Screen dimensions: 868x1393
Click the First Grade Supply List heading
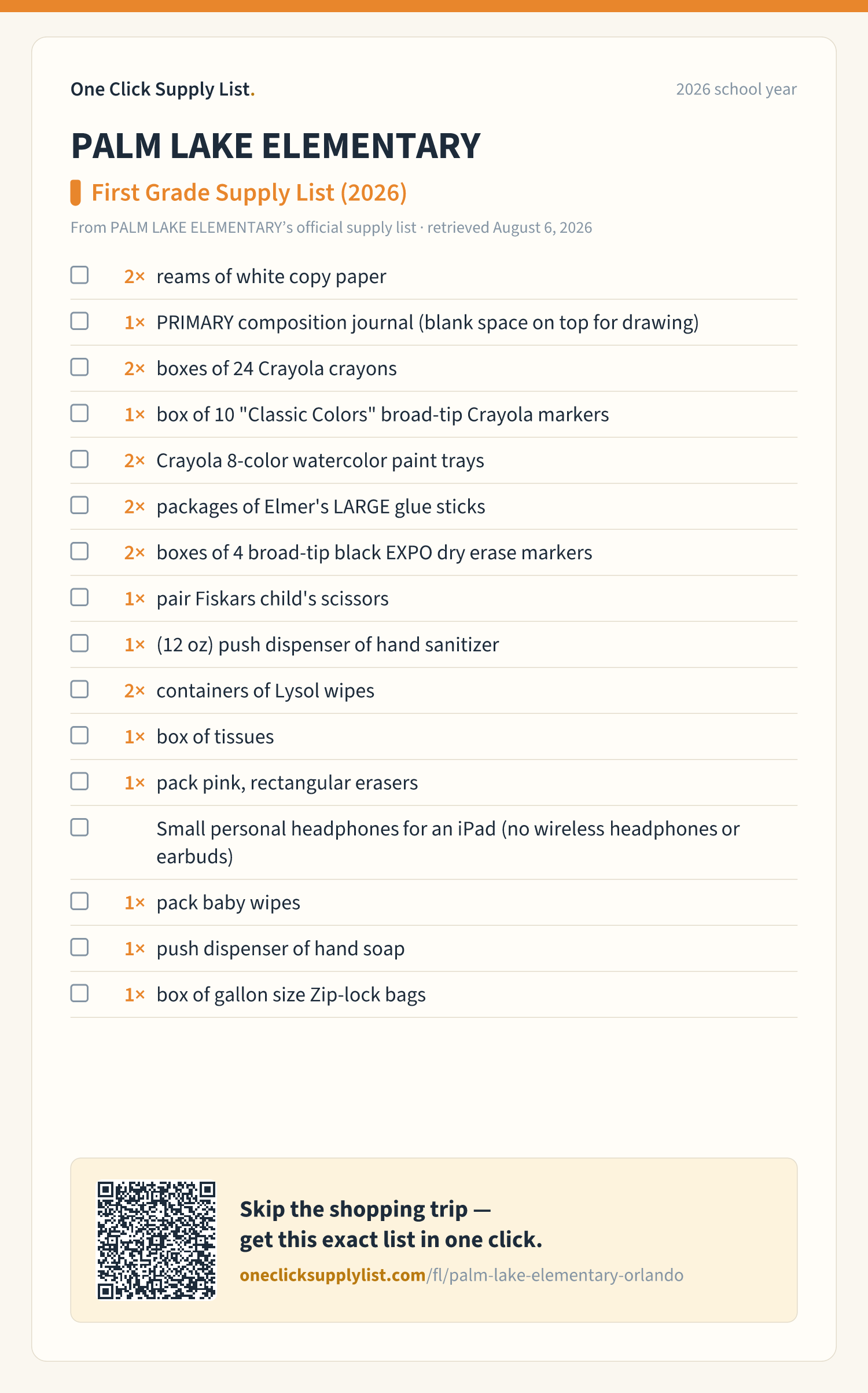tap(249, 192)
